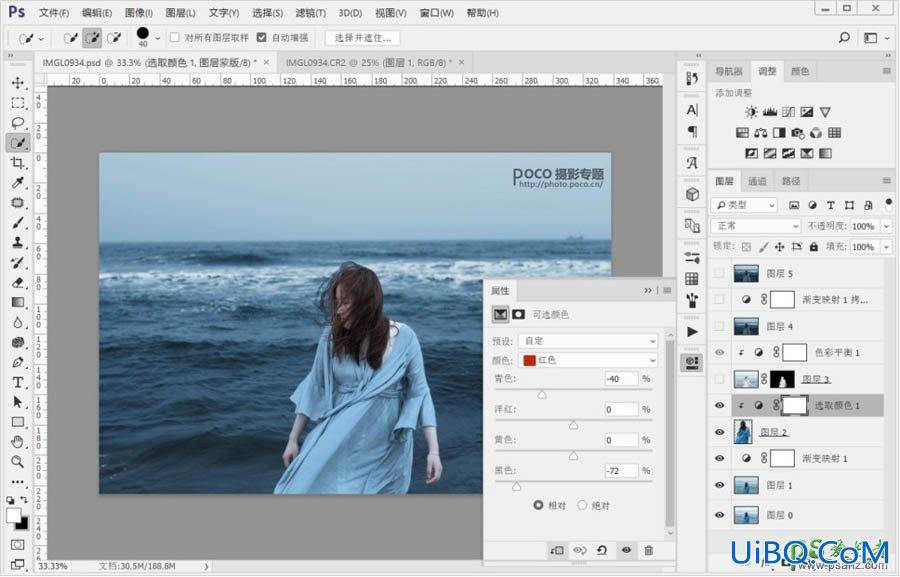900x577 pixels.
Task: Select the Eraser tool
Action: point(18,282)
